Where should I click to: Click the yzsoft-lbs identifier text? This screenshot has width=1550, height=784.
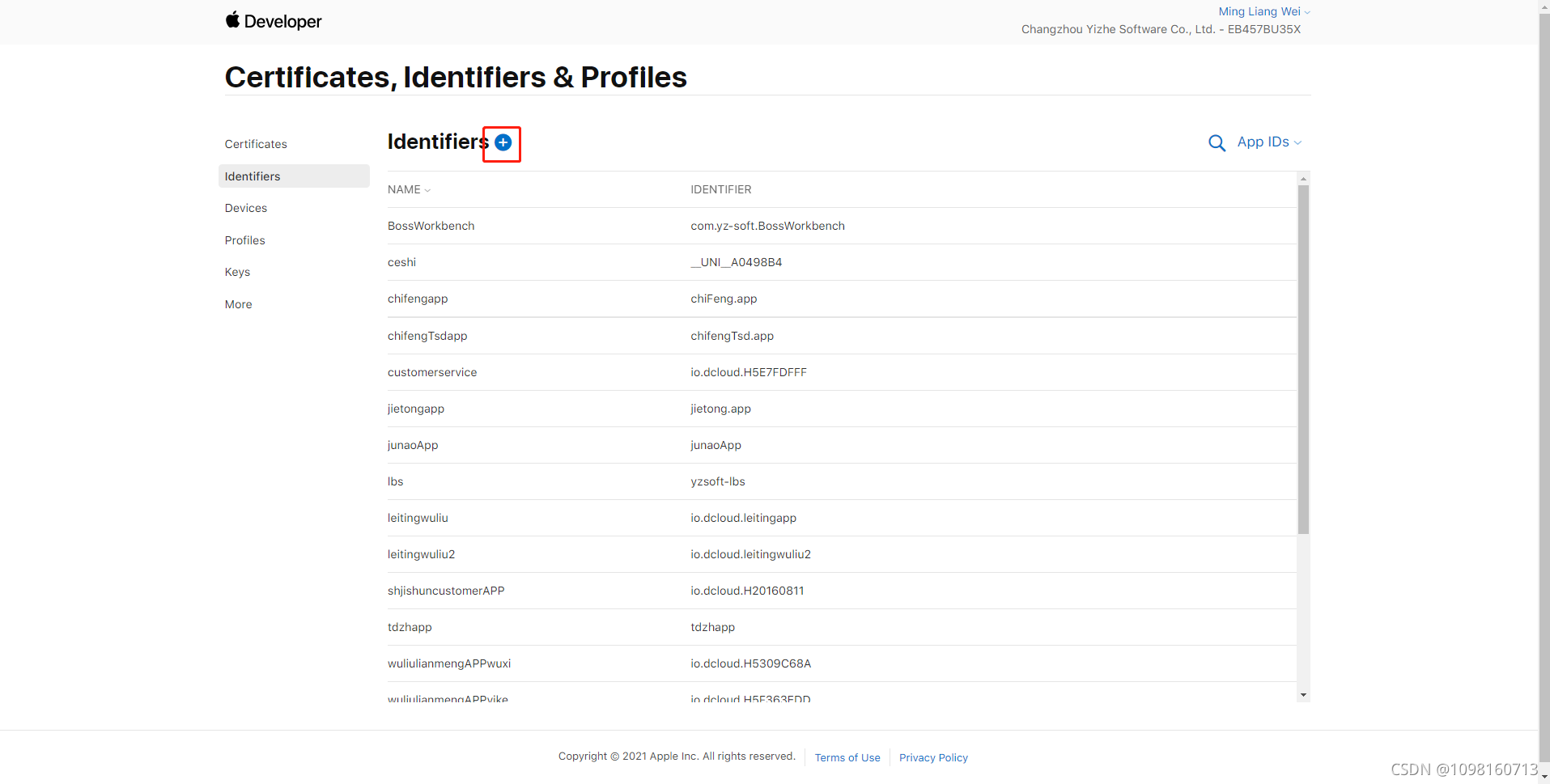click(718, 481)
